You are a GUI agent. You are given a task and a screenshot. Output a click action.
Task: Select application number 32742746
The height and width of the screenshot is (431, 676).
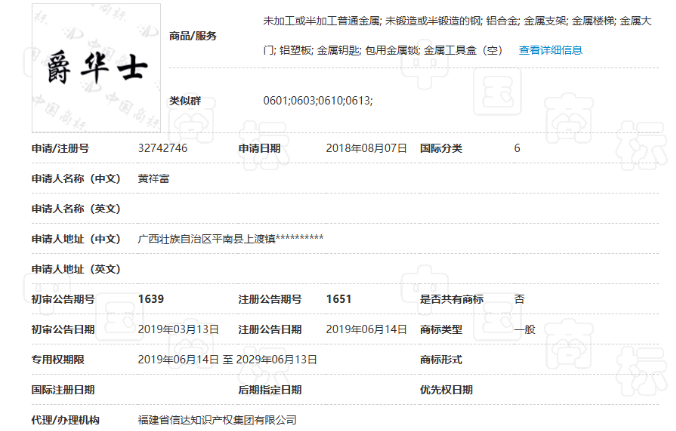163,148
